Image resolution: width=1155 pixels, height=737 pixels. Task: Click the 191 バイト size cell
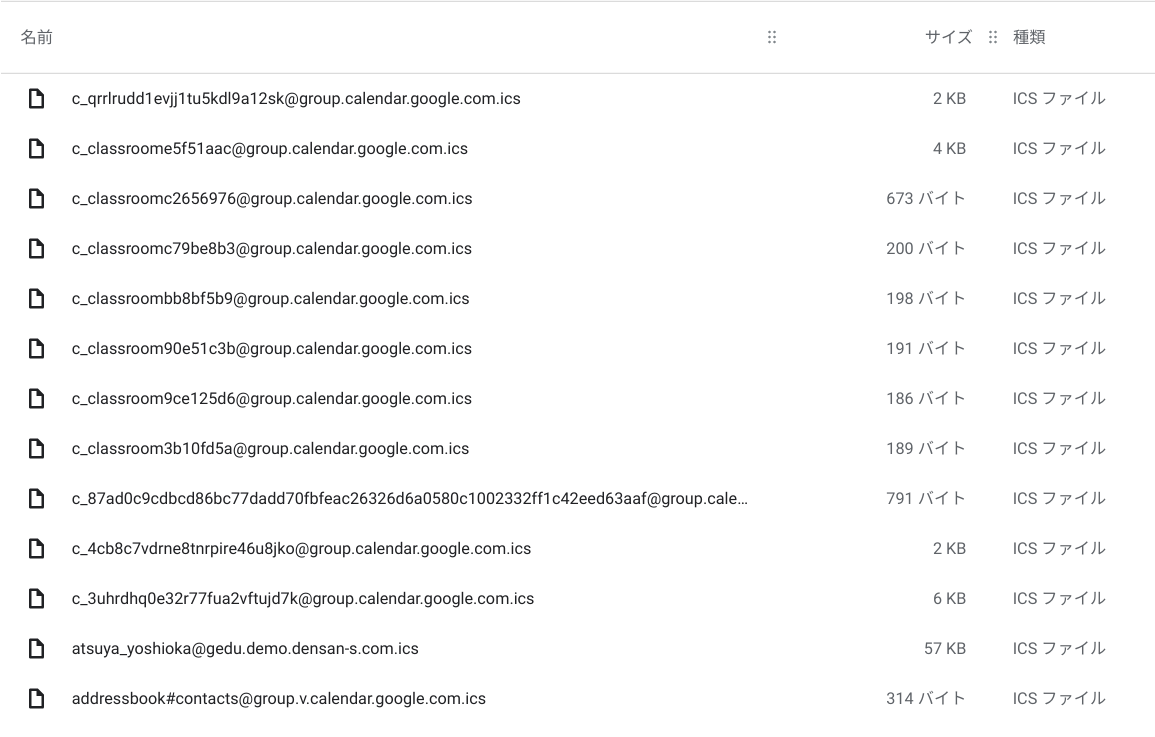926,349
